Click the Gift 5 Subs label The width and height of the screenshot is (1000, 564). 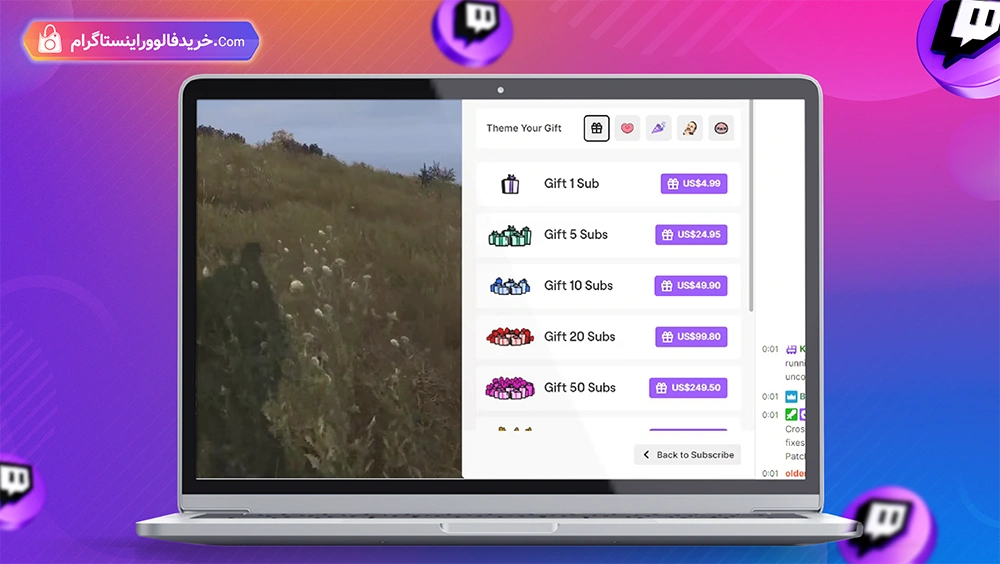(x=576, y=235)
